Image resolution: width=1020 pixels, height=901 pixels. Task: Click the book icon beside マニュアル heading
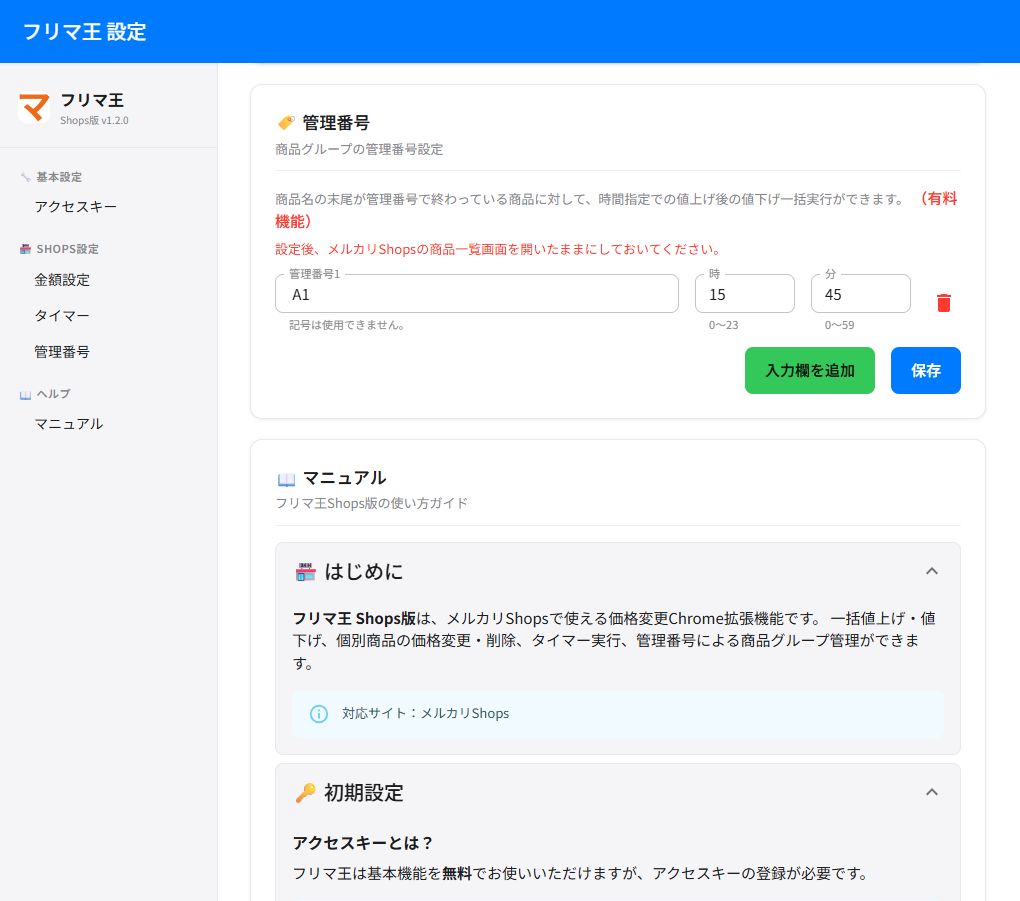pos(286,479)
